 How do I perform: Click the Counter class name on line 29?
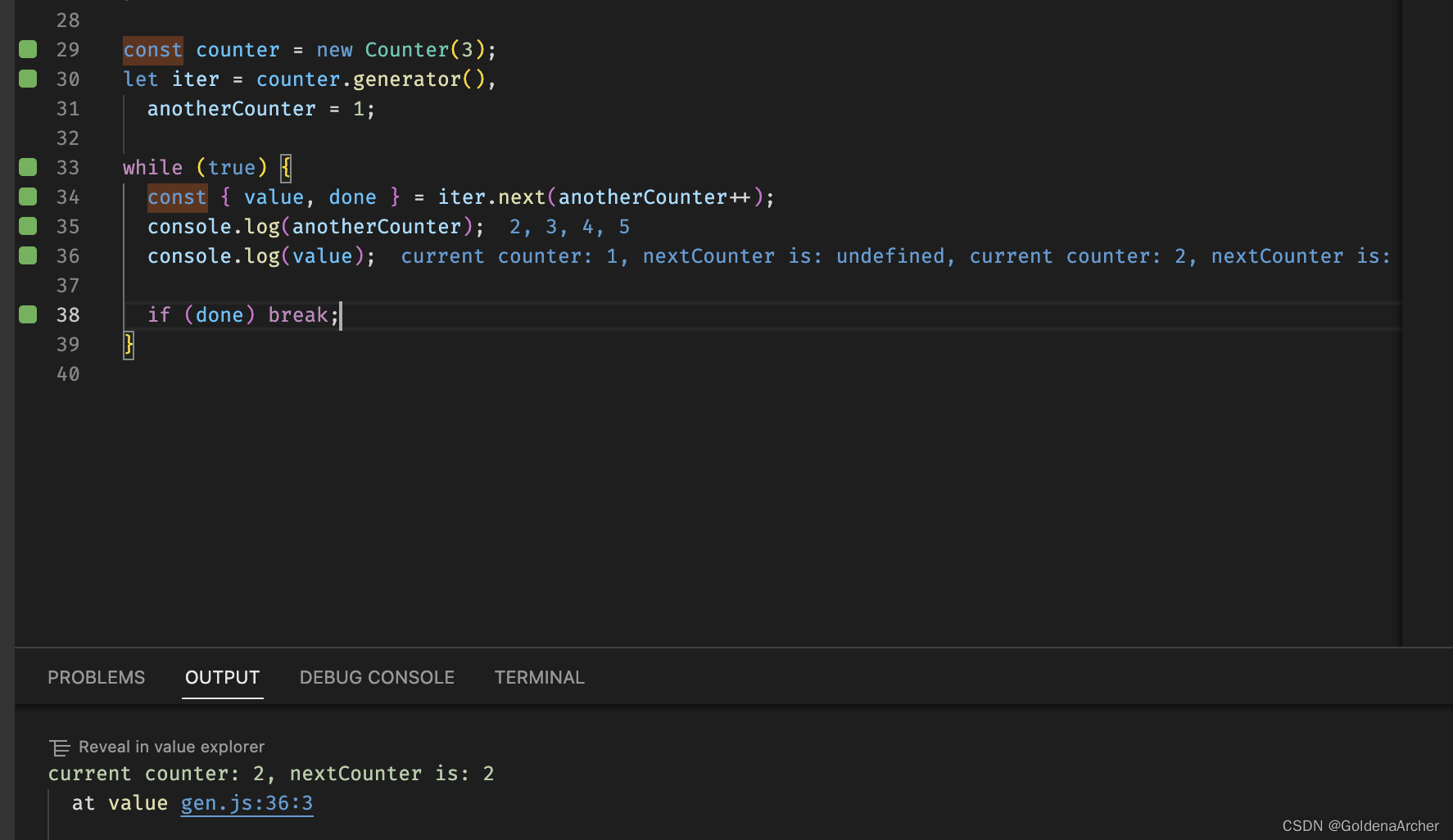[407, 50]
